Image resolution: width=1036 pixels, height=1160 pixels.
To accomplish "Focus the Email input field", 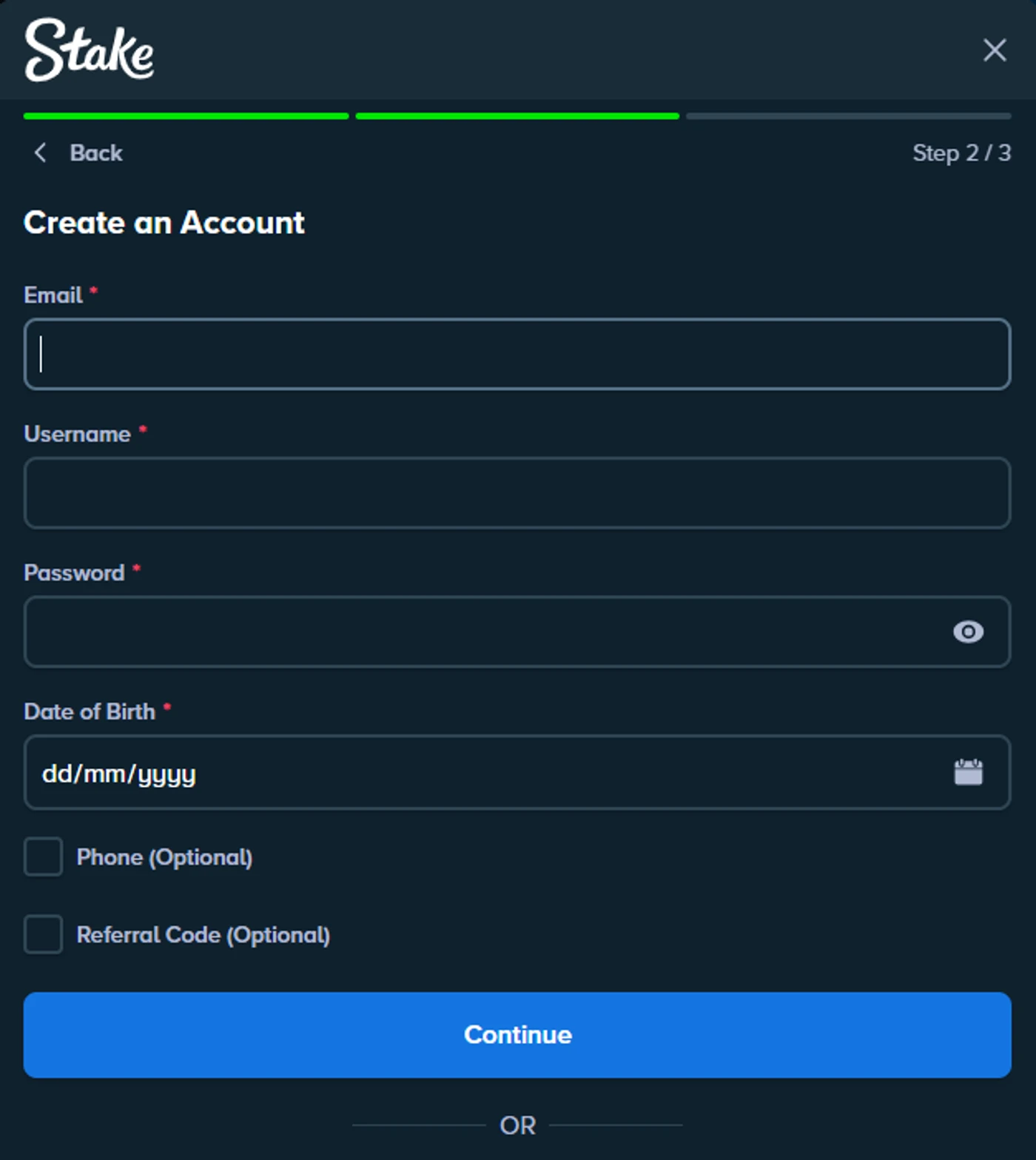I will (517, 354).
